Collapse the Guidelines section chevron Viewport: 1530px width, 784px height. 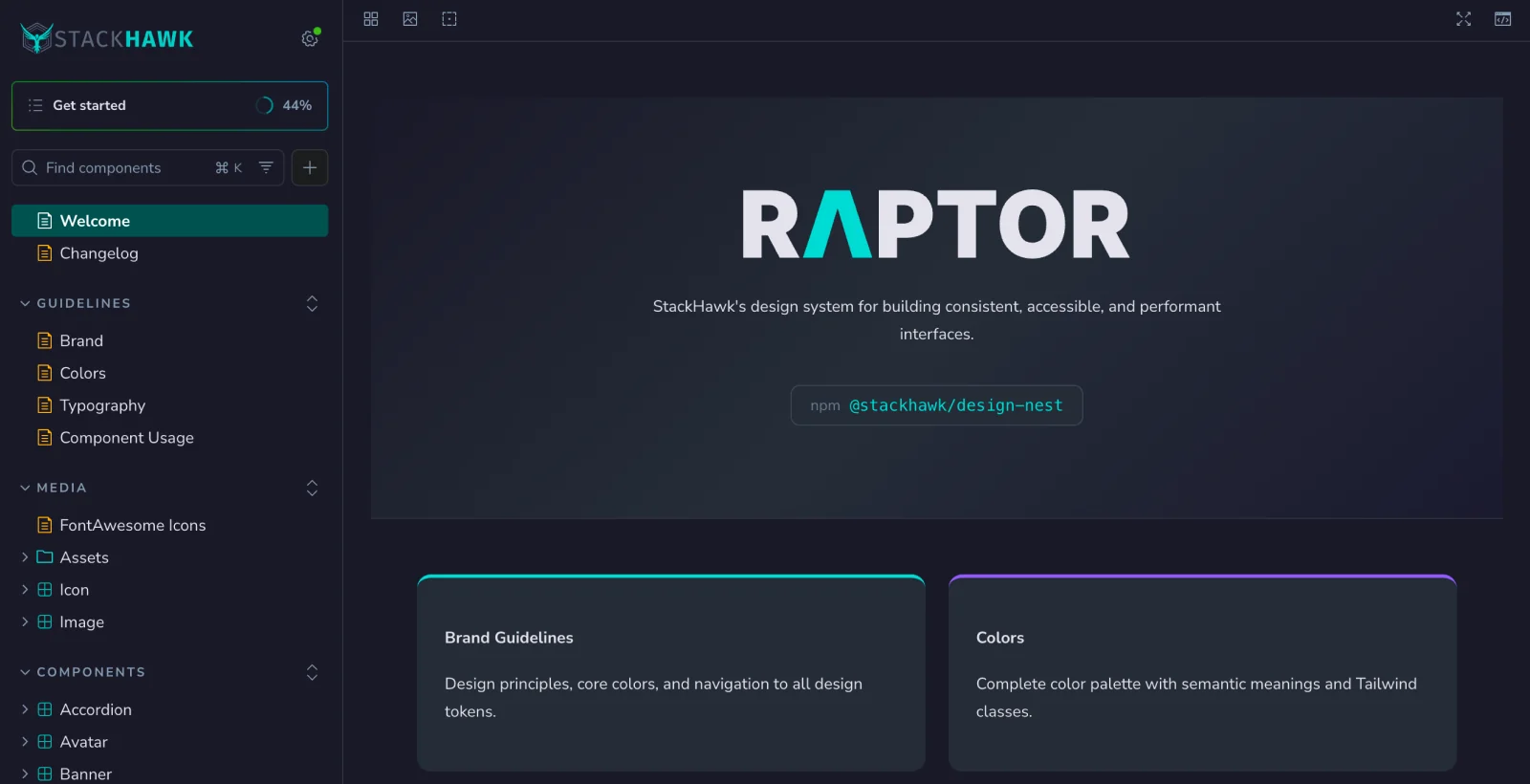(25, 303)
